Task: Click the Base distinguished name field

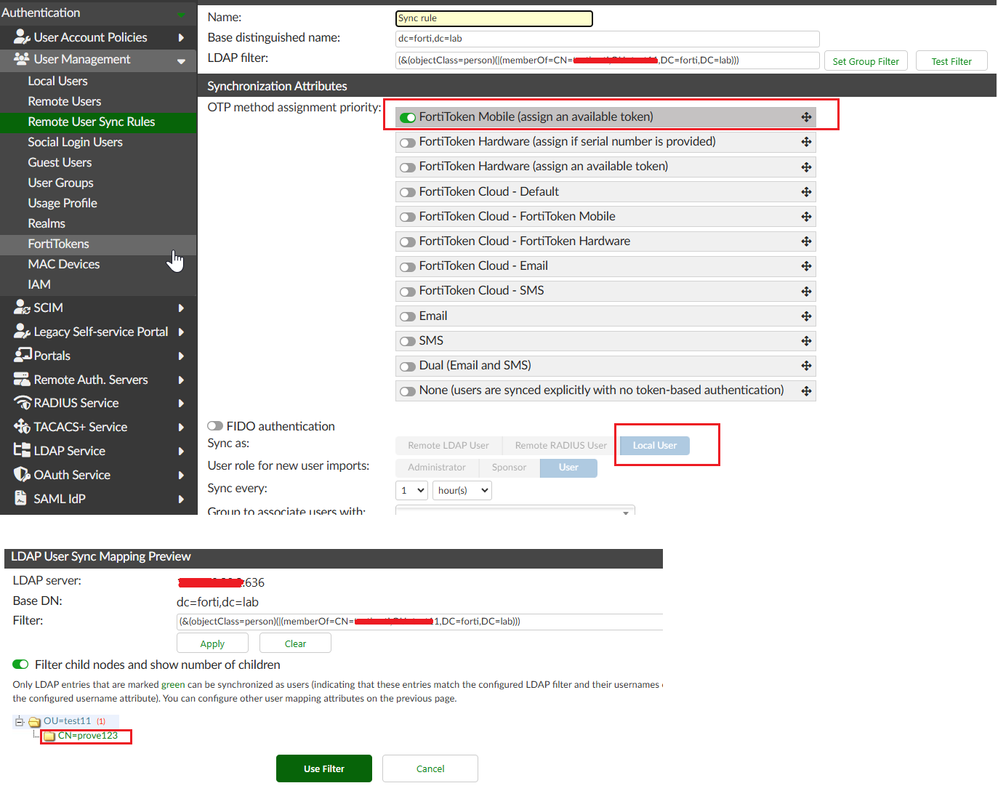Action: [607, 38]
